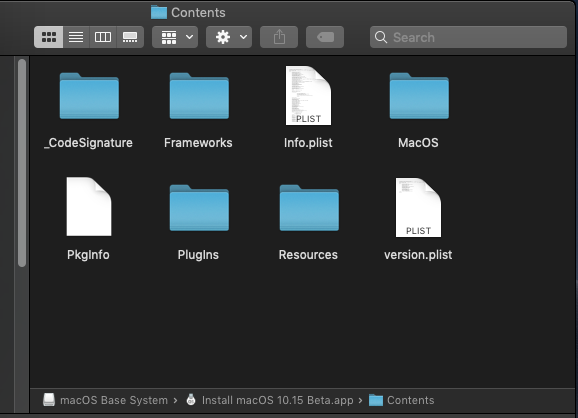The width and height of the screenshot is (578, 418).
Task: Select the MacOS folder icon
Action: tap(419, 96)
